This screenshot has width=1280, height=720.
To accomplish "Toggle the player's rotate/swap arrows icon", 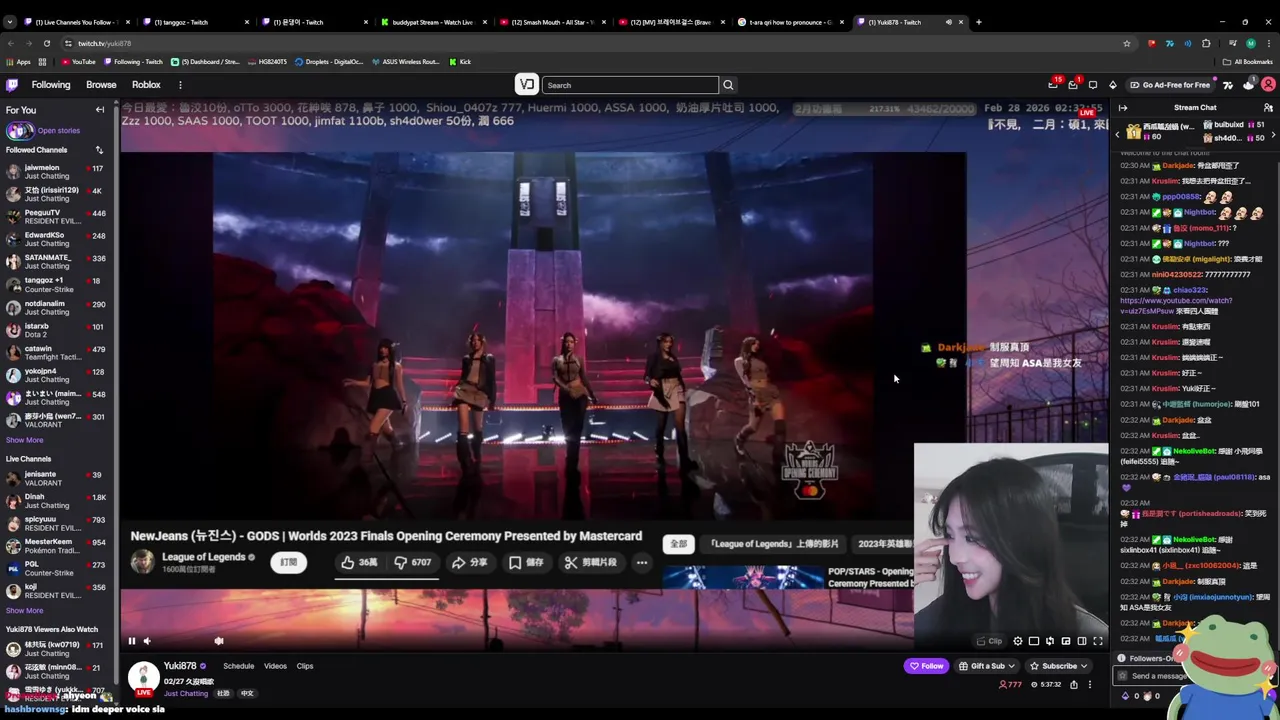I will (1050, 641).
